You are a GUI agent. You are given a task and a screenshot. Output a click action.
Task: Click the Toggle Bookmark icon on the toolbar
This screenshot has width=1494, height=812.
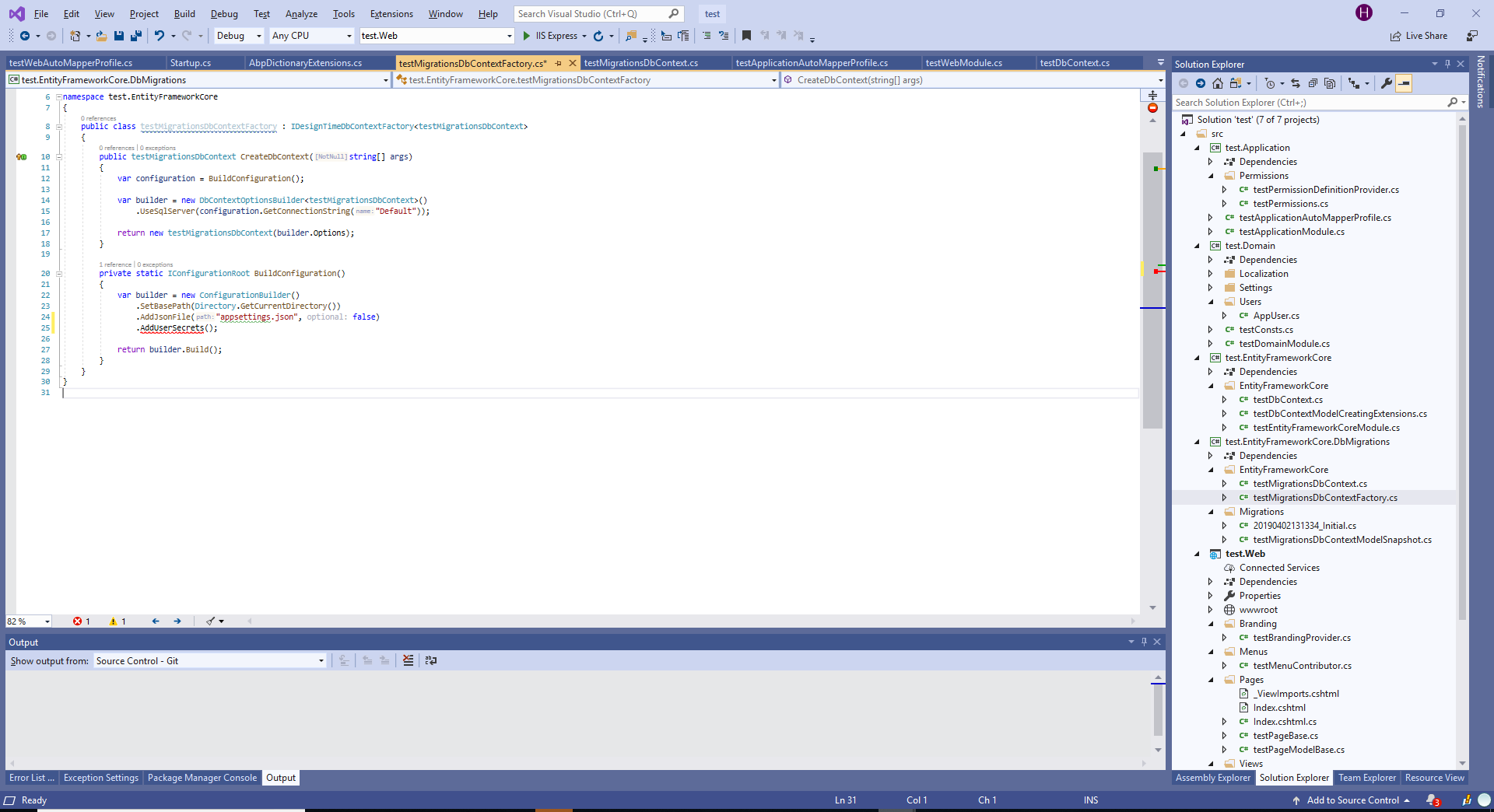[746, 36]
